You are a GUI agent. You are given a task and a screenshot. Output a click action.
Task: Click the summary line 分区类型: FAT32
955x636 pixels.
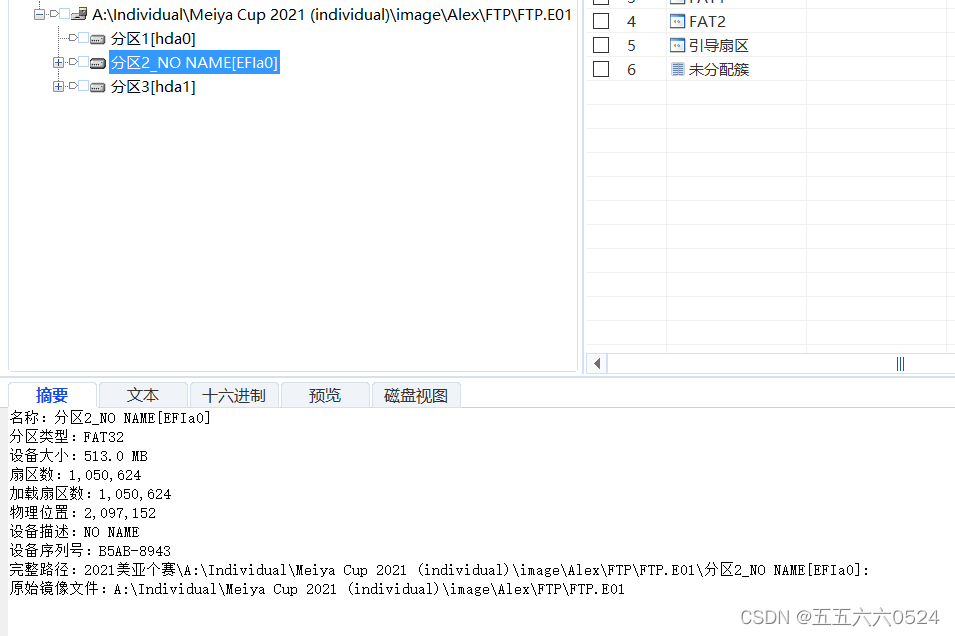point(67,437)
